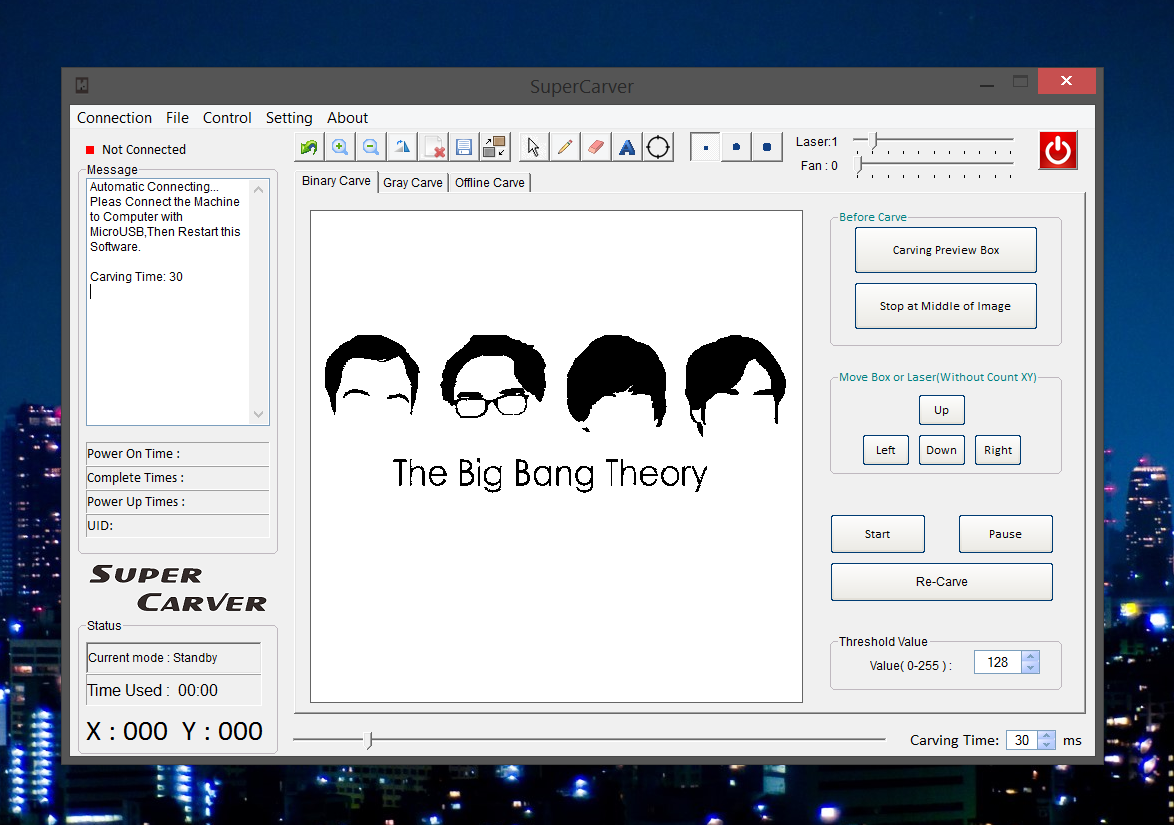The height and width of the screenshot is (825, 1174).
Task: Click the 'Current mode : Standby' text
Action: (153, 657)
